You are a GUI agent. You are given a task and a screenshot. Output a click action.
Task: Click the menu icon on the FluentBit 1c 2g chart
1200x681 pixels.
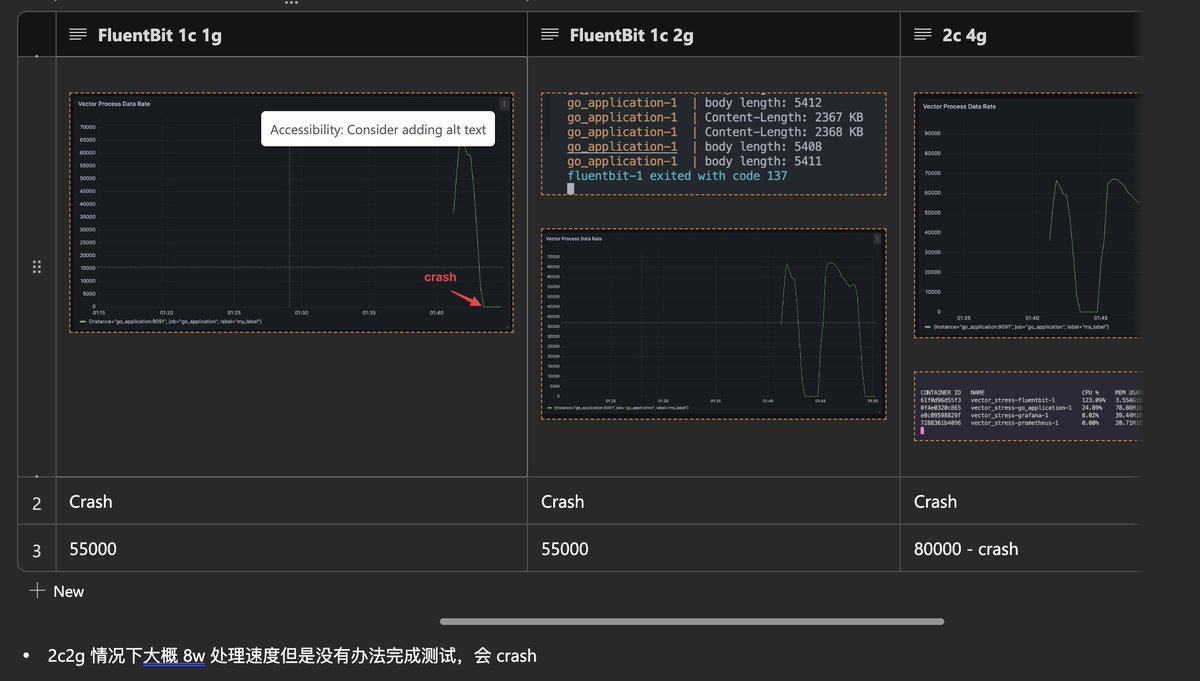pyautogui.click(x=878, y=237)
